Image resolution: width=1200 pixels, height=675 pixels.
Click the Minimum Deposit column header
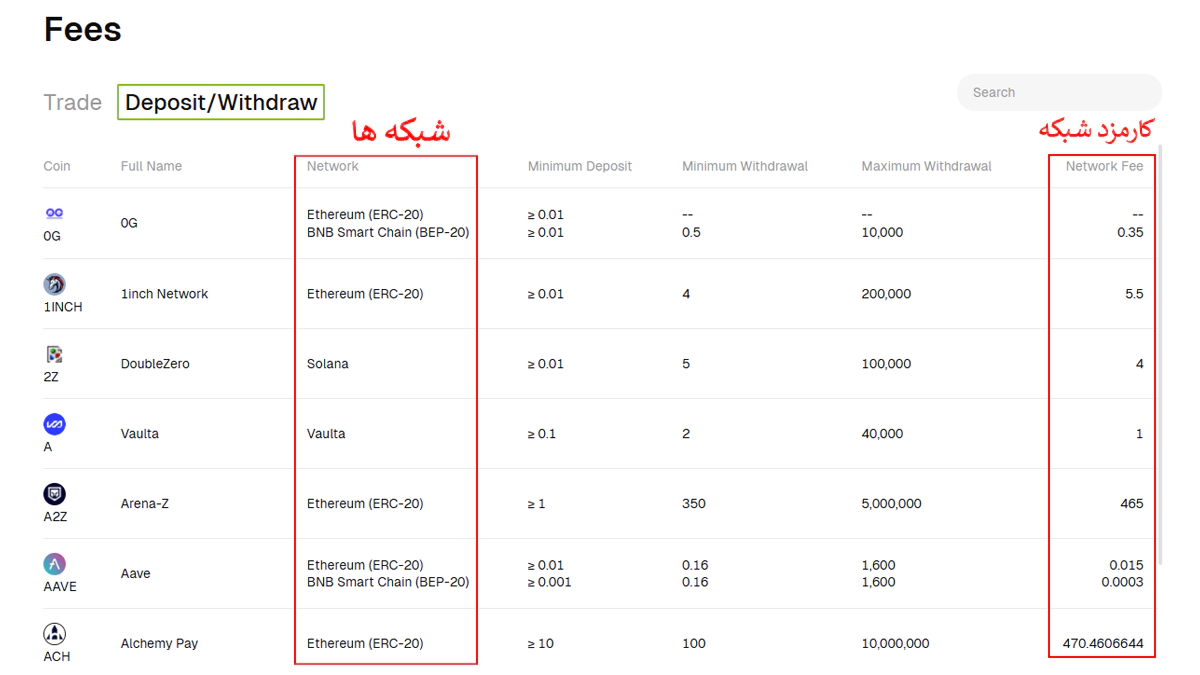pos(579,166)
